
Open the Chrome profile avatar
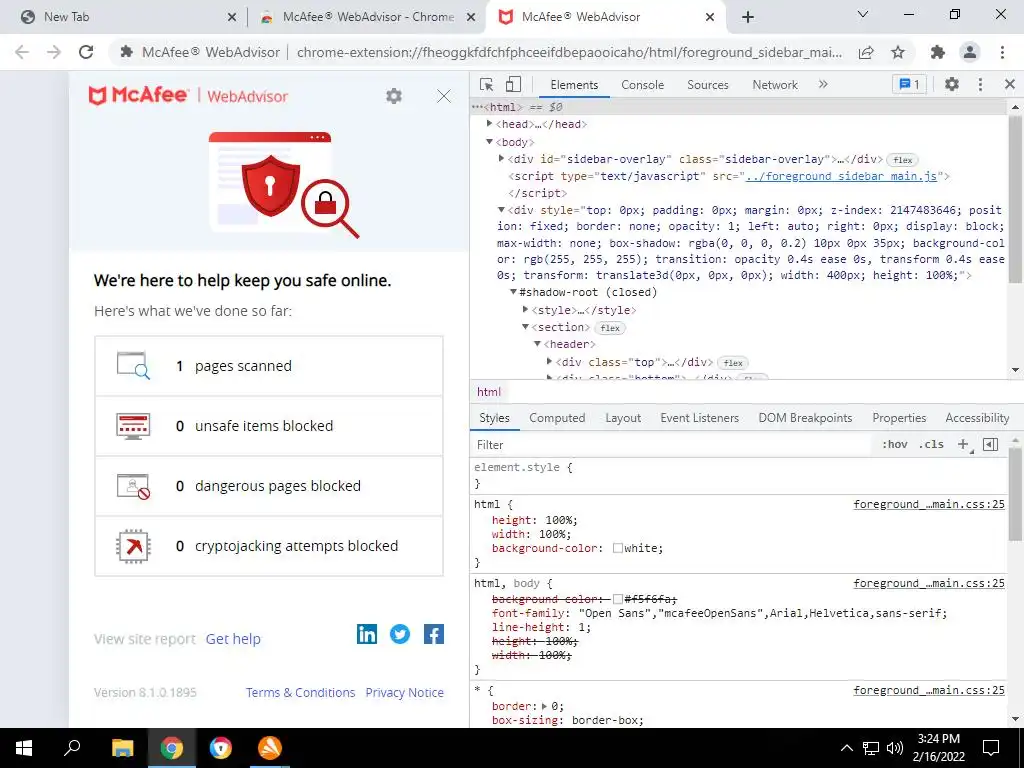[x=970, y=52]
